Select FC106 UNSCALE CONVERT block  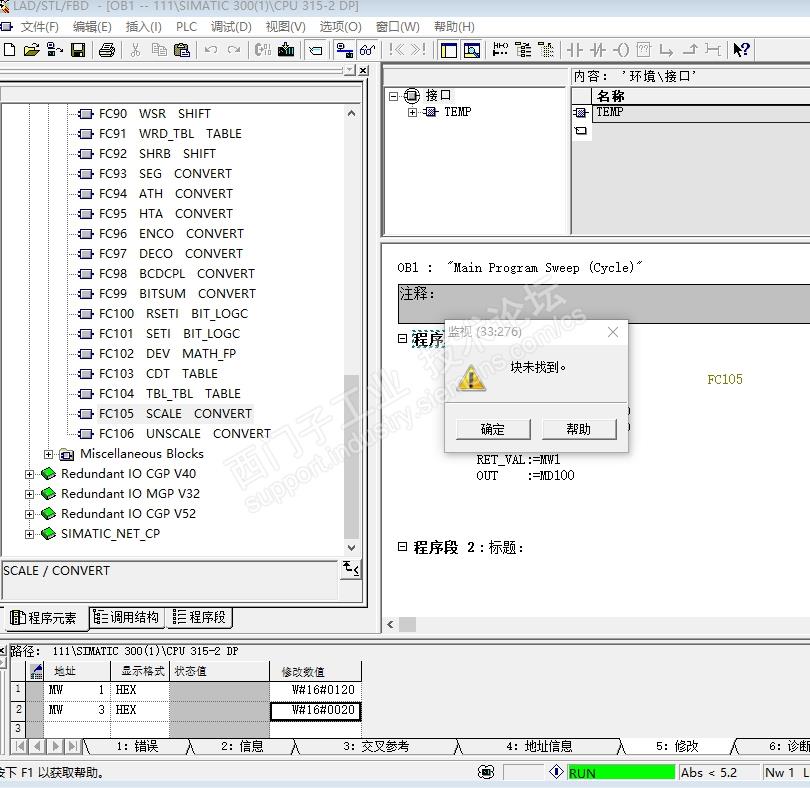pos(184,434)
